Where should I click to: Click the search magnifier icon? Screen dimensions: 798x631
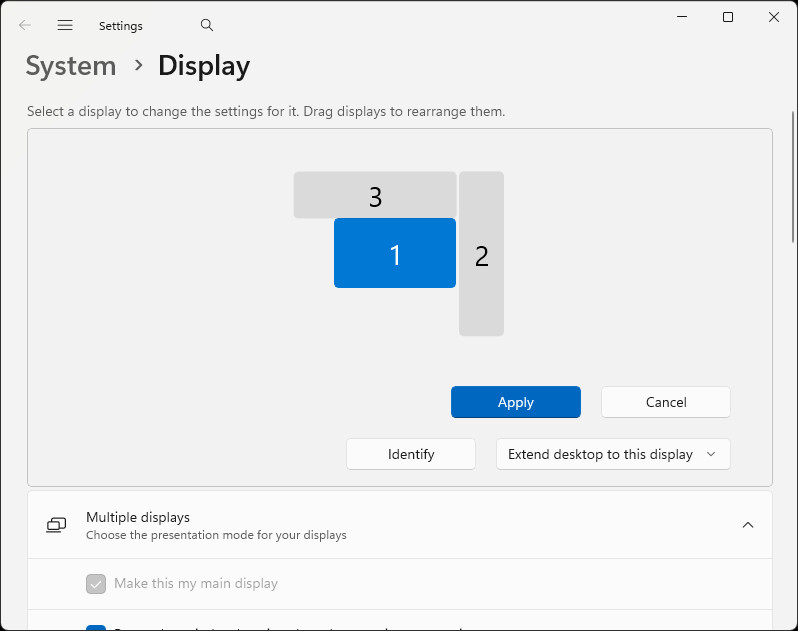point(207,25)
